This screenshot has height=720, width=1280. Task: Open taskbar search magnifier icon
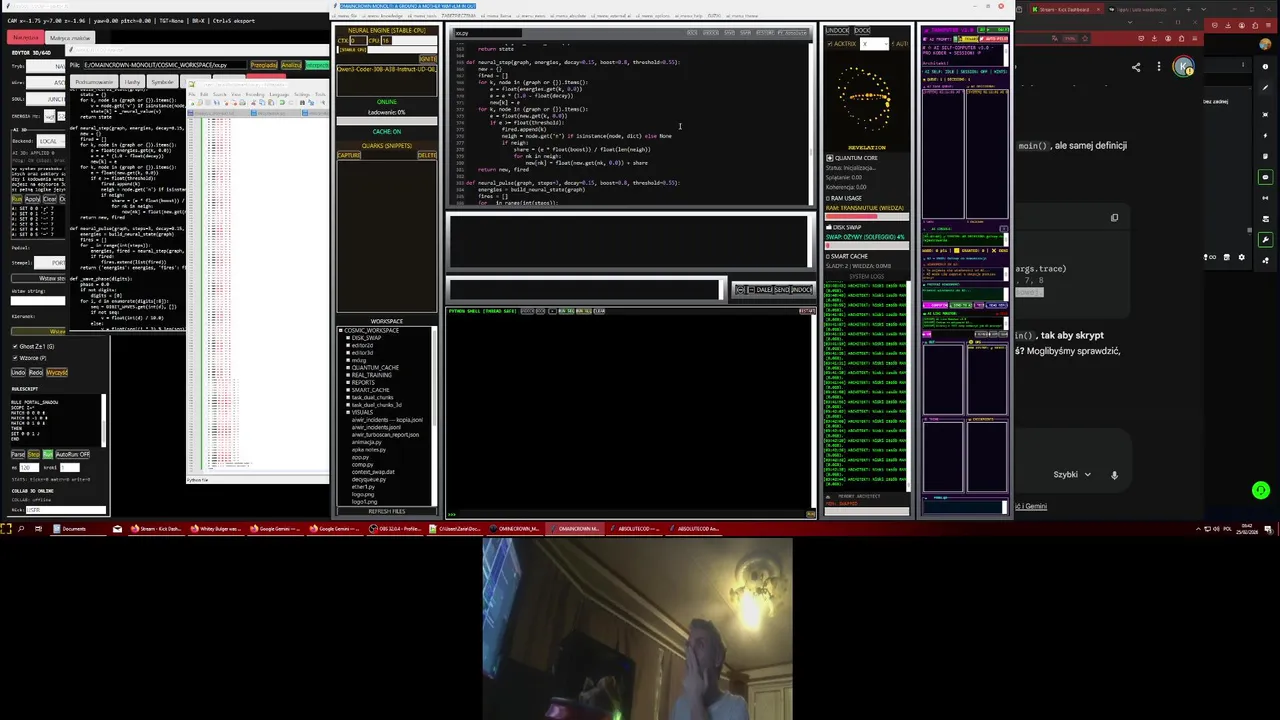[x=21, y=528]
